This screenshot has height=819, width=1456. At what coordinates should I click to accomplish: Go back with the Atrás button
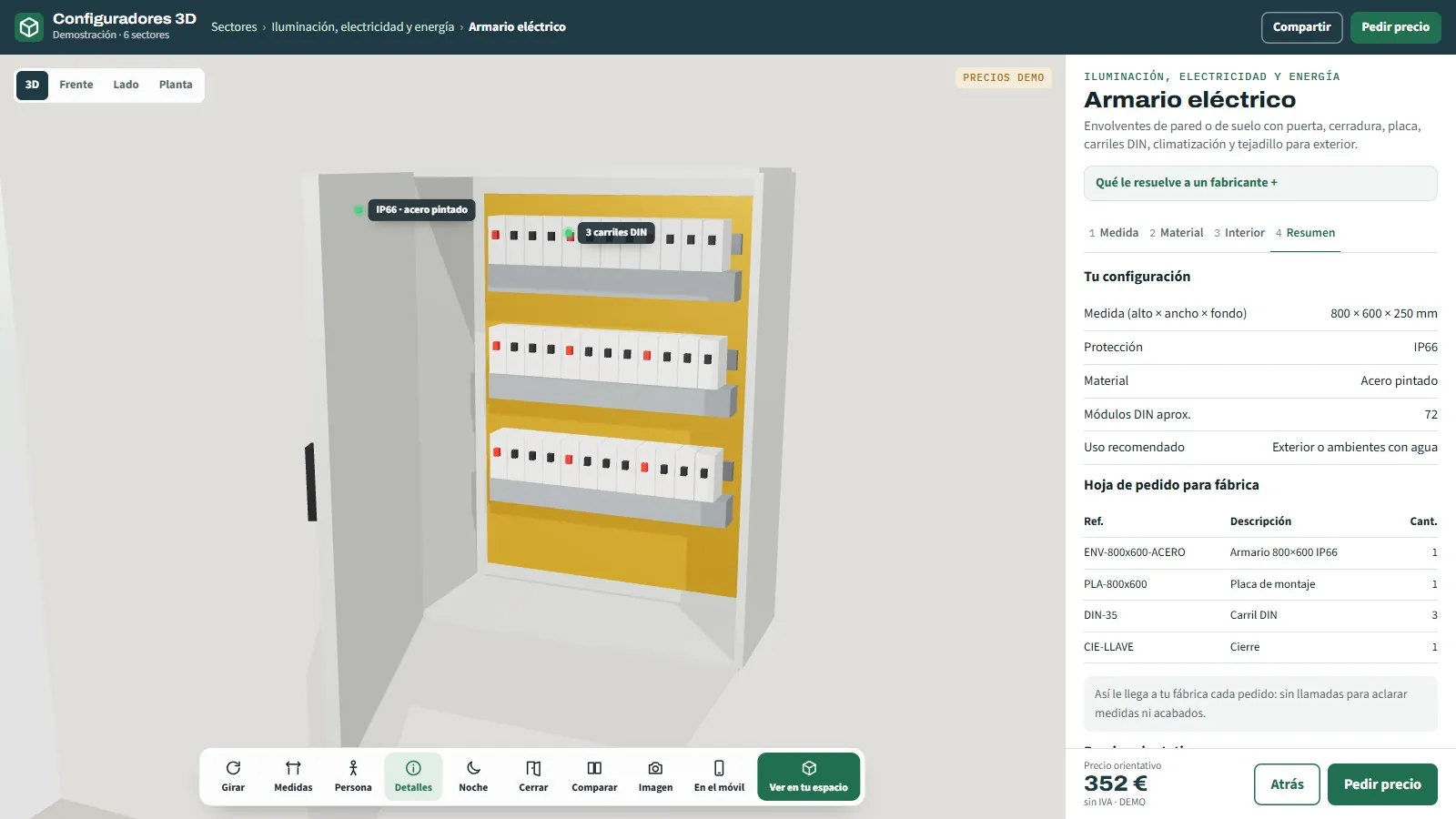1287,784
